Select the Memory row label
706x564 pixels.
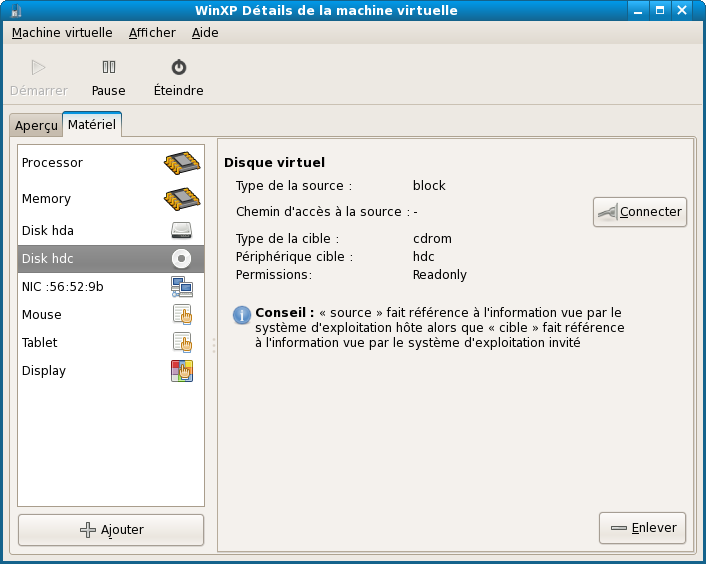[x=46, y=199]
